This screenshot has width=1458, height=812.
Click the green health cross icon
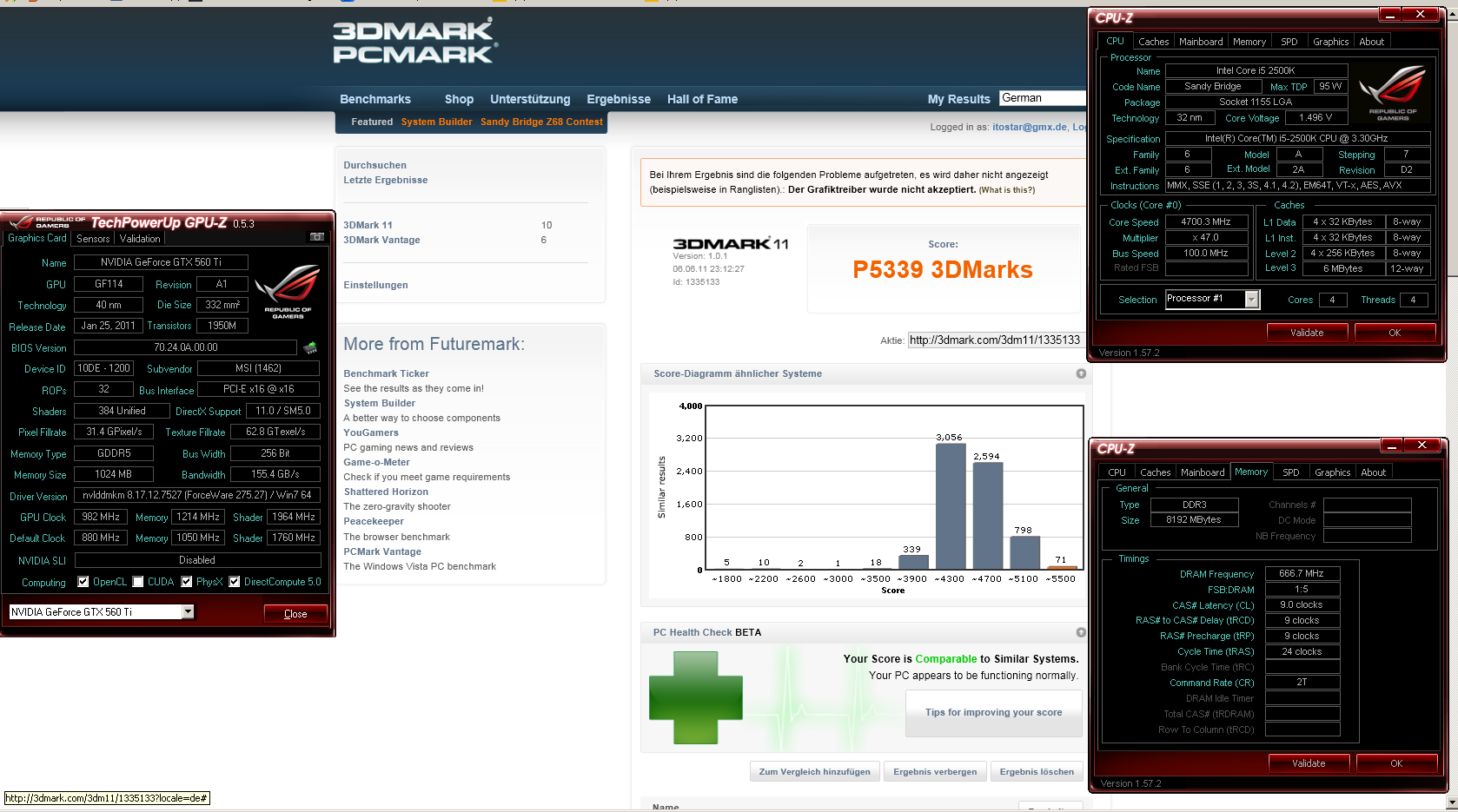click(x=696, y=697)
